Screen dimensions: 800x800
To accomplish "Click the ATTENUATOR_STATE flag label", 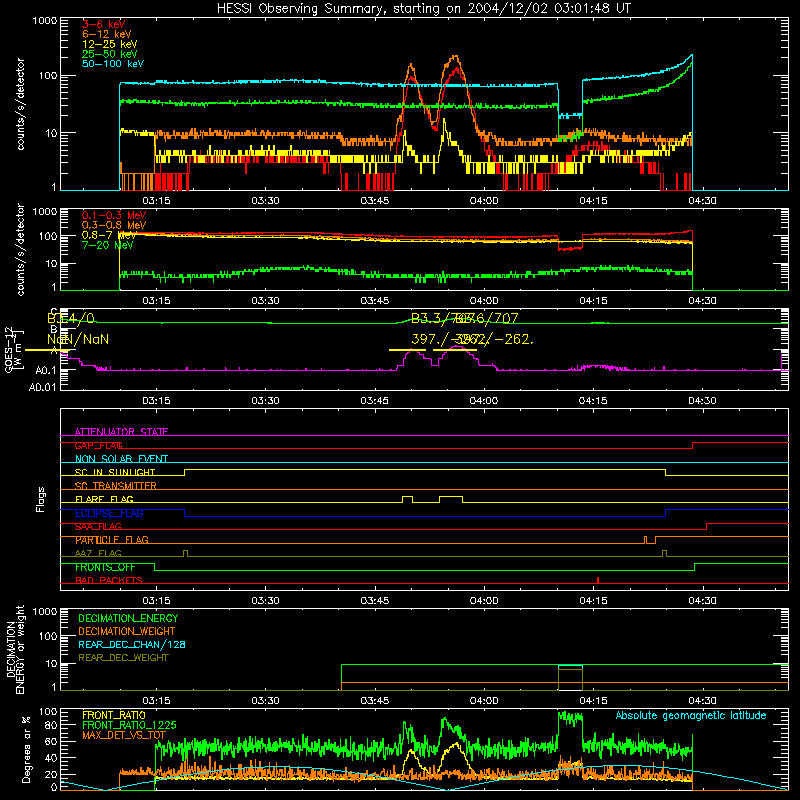I will point(121,432).
